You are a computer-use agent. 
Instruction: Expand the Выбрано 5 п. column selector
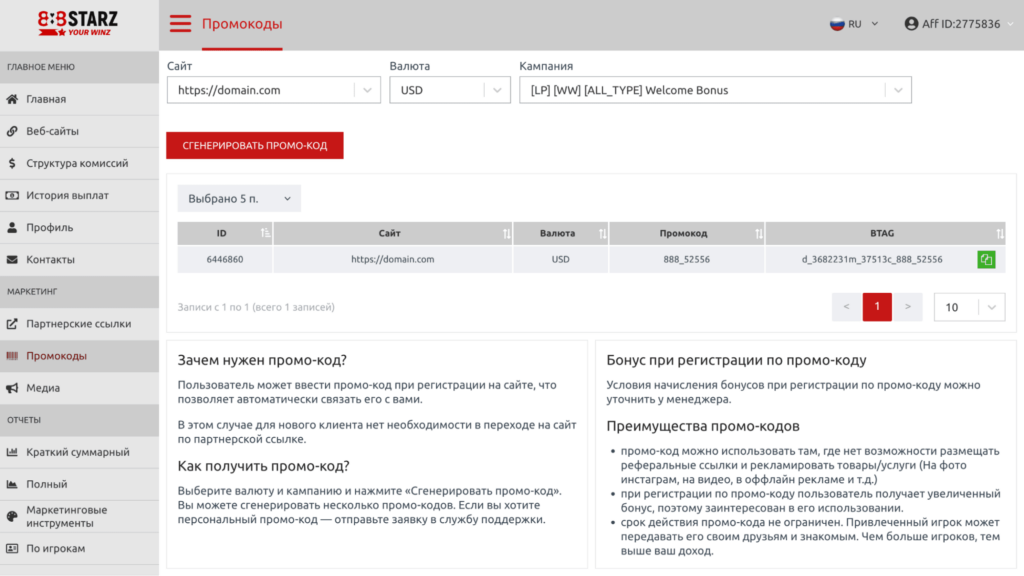click(239, 199)
